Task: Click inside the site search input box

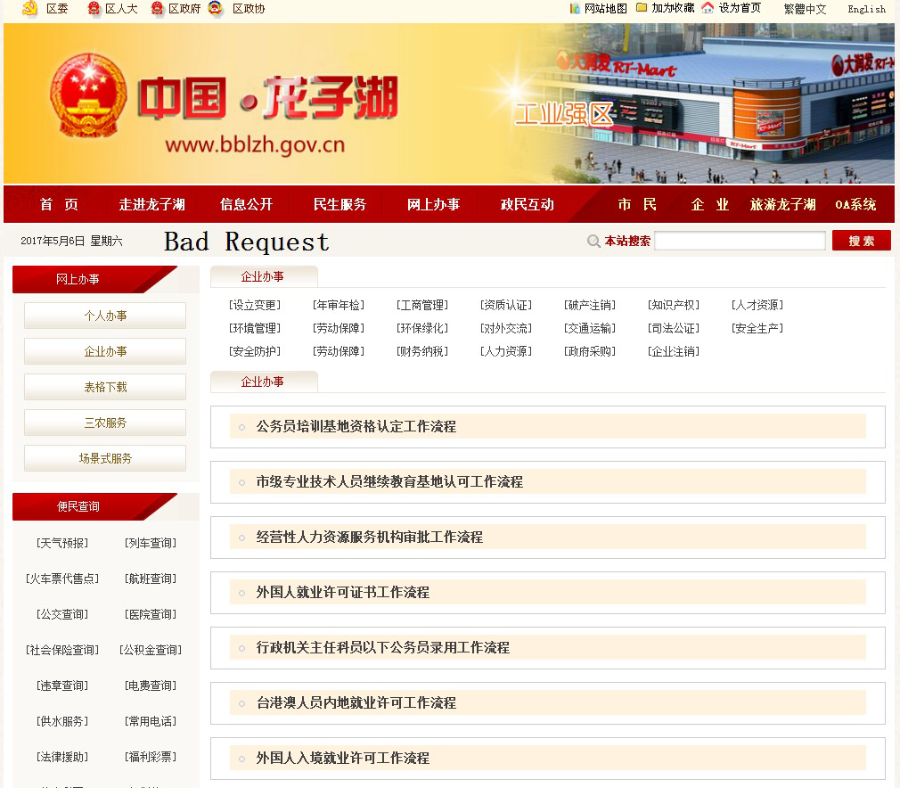Action: click(x=738, y=240)
